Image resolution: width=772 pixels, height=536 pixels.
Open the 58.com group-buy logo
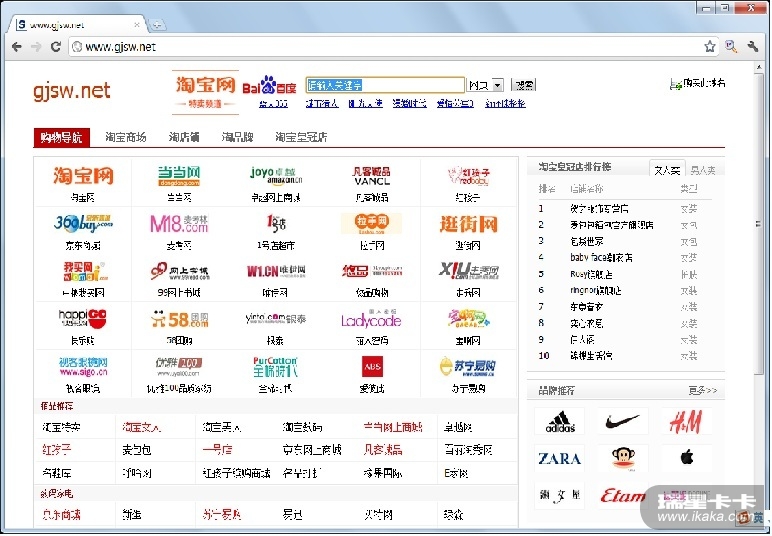(179, 319)
